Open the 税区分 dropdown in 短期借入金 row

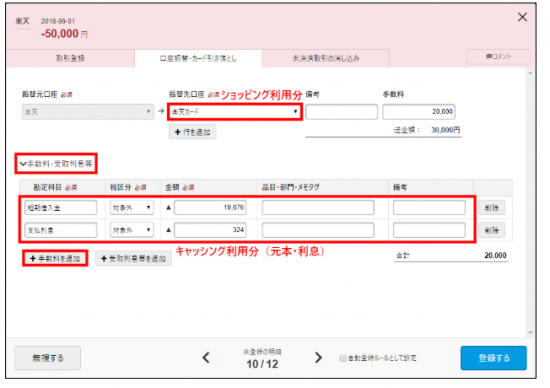coord(132,208)
